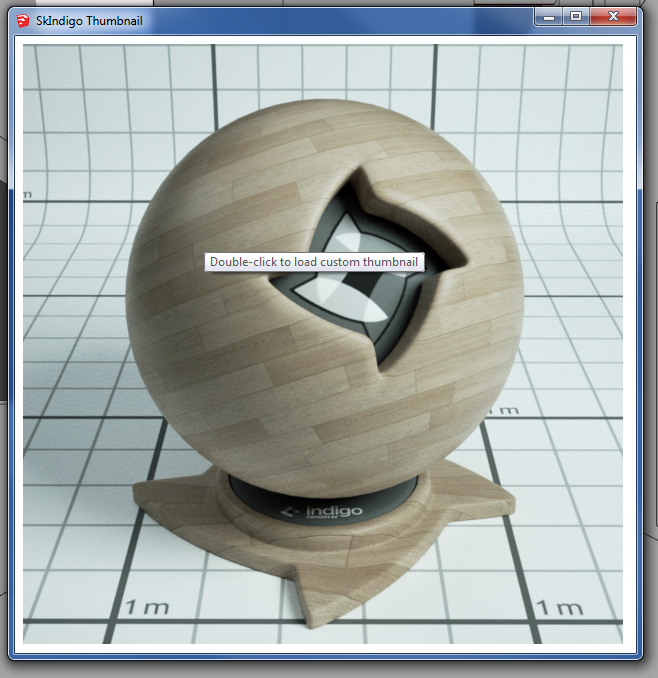The width and height of the screenshot is (658, 678).
Task: Maximize the SkIndigo Thumbnail window
Action: [x=575, y=16]
